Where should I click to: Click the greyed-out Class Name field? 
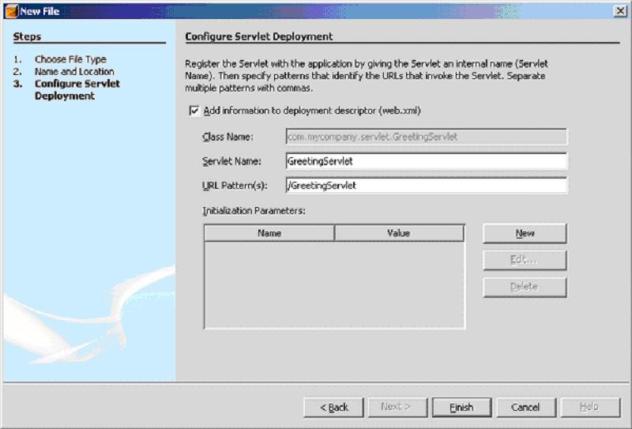tap(425, 137)
